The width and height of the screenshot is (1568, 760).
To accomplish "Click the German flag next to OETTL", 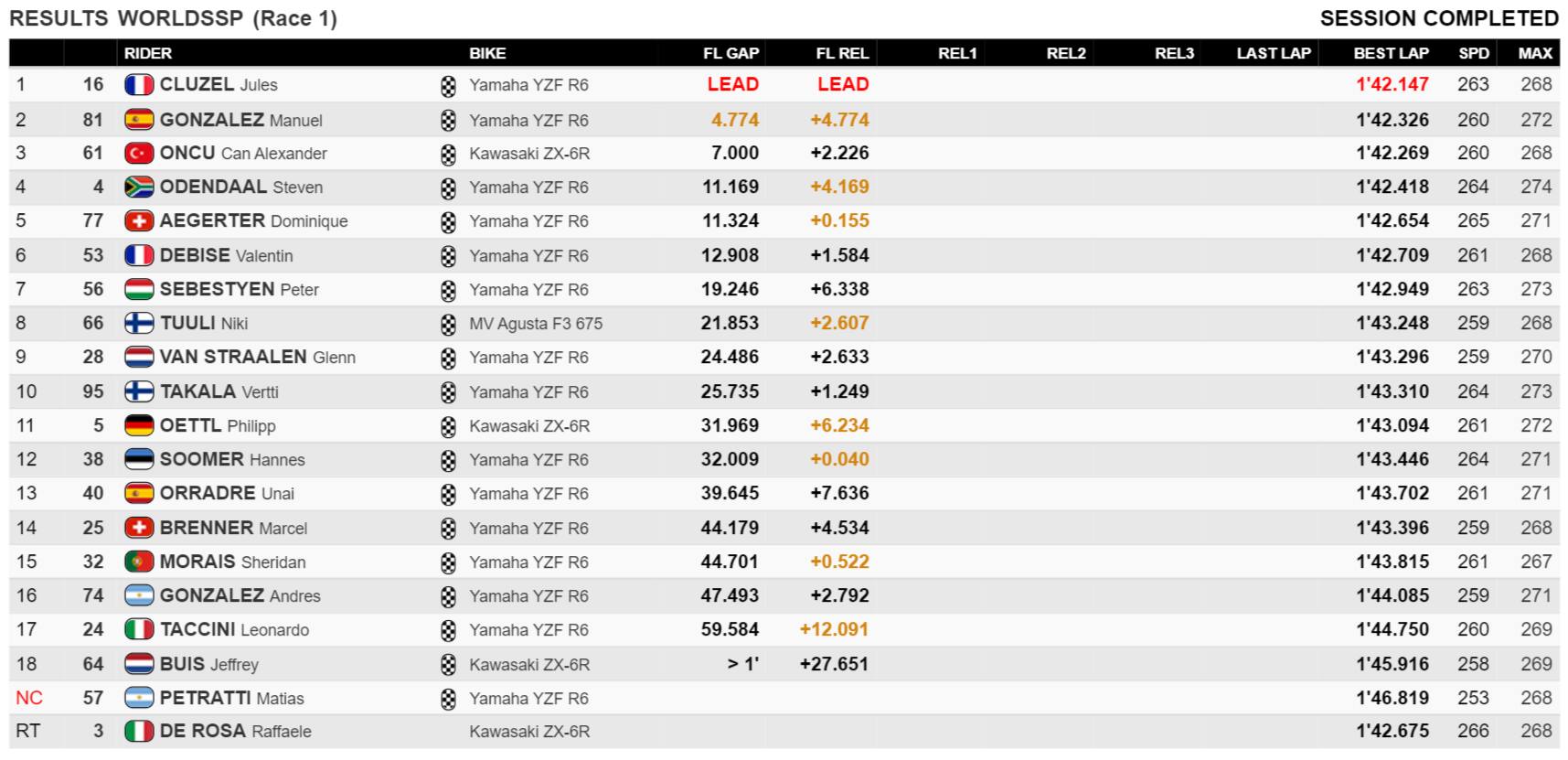I will [139, 425].
